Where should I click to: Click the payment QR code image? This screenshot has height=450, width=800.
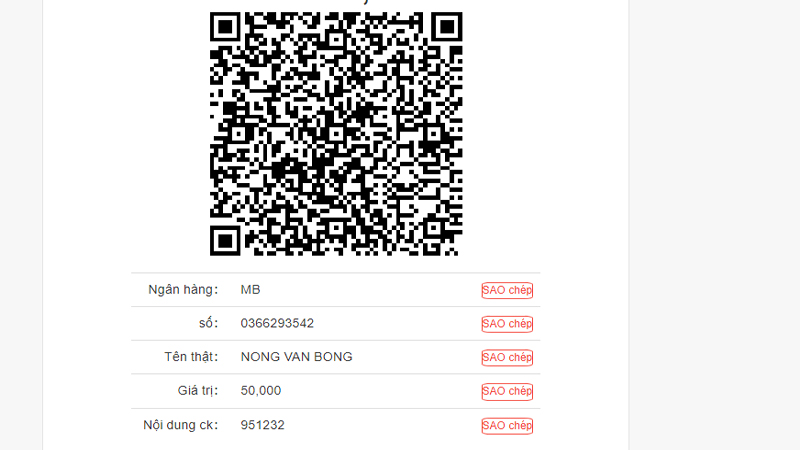pos(336,134)
